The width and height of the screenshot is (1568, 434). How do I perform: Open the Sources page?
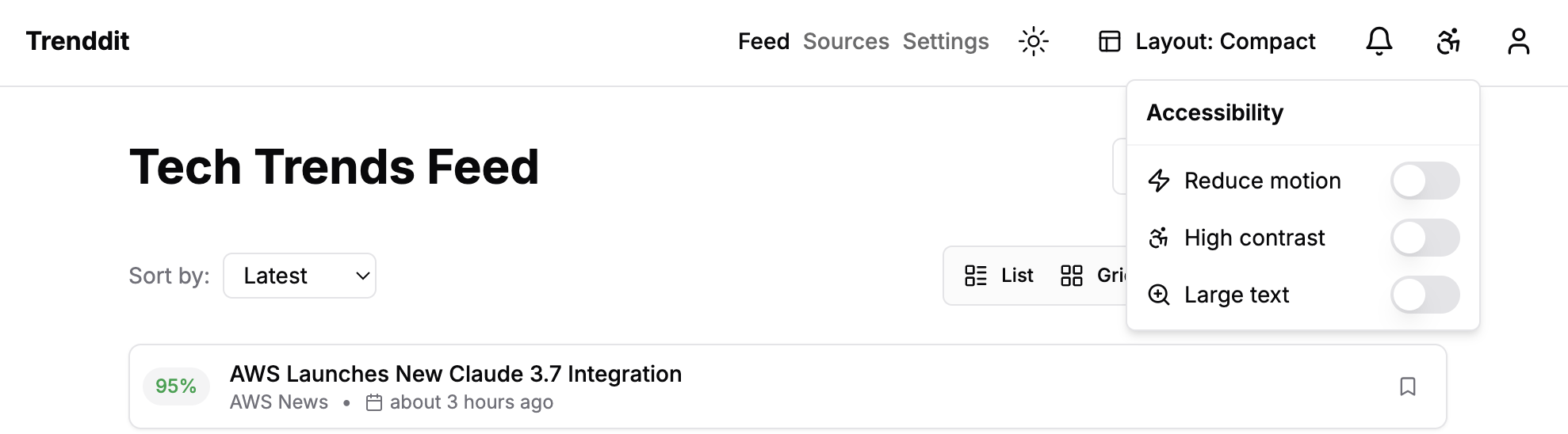846,41
